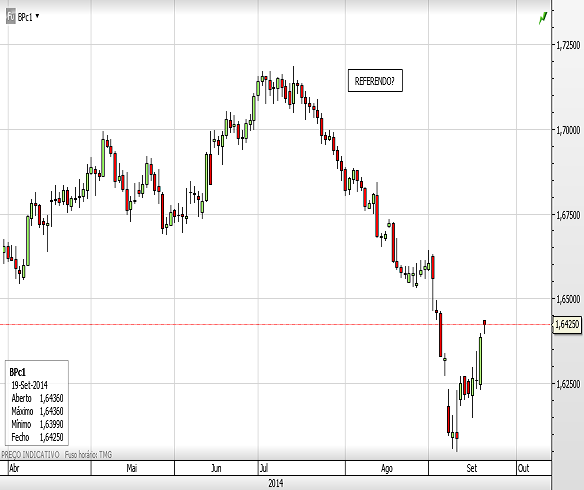Click the BPc1 title in legend box

18,372
